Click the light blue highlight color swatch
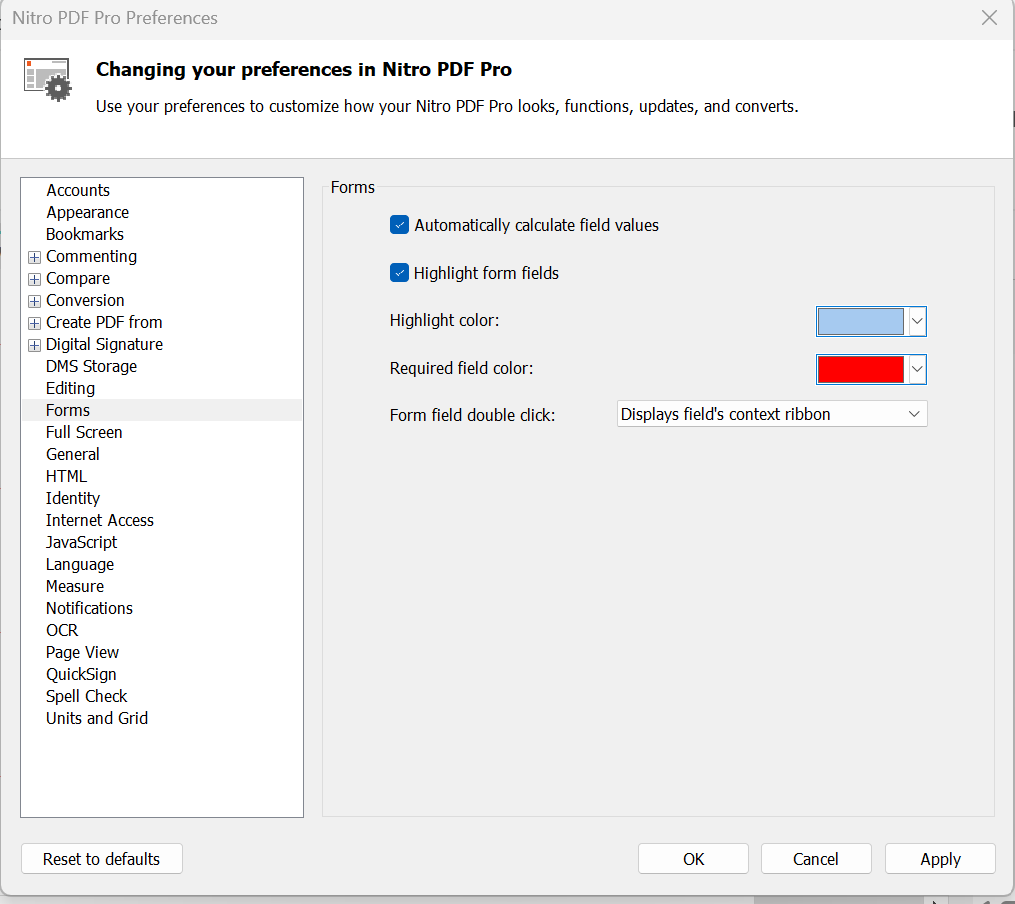 (860, 322)
